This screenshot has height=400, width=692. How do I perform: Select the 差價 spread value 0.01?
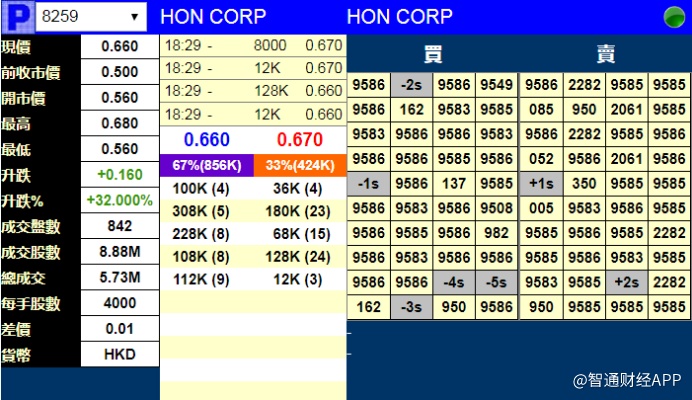coord(120,328)
